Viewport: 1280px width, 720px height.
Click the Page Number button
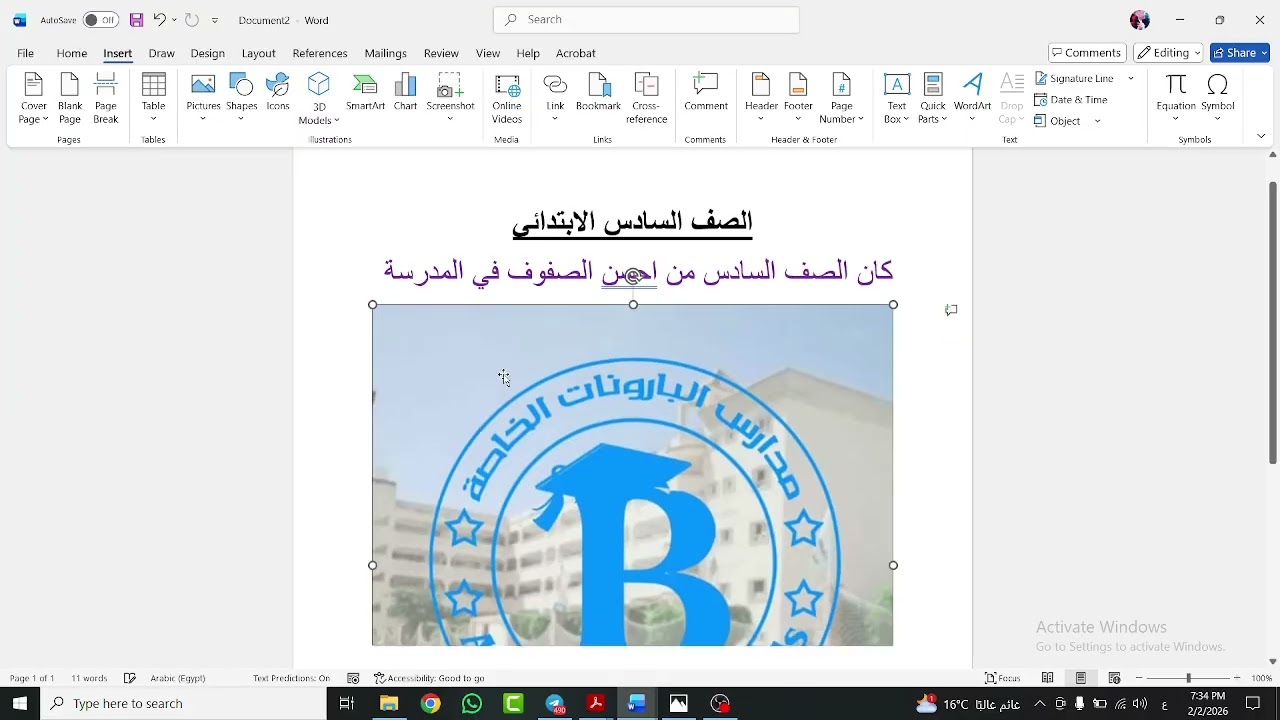[842, 98]
